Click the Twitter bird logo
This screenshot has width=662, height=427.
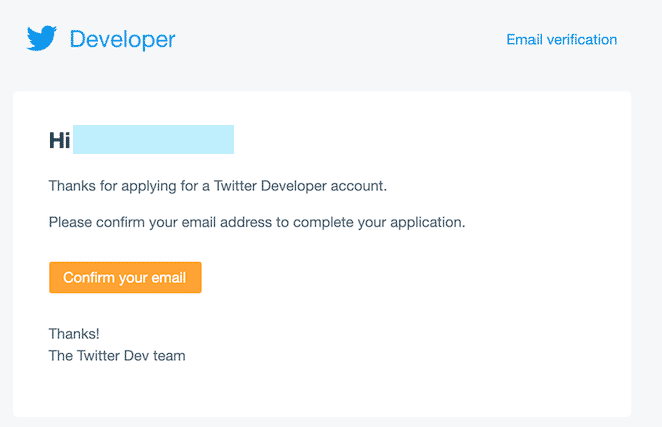tap(42, 38)
